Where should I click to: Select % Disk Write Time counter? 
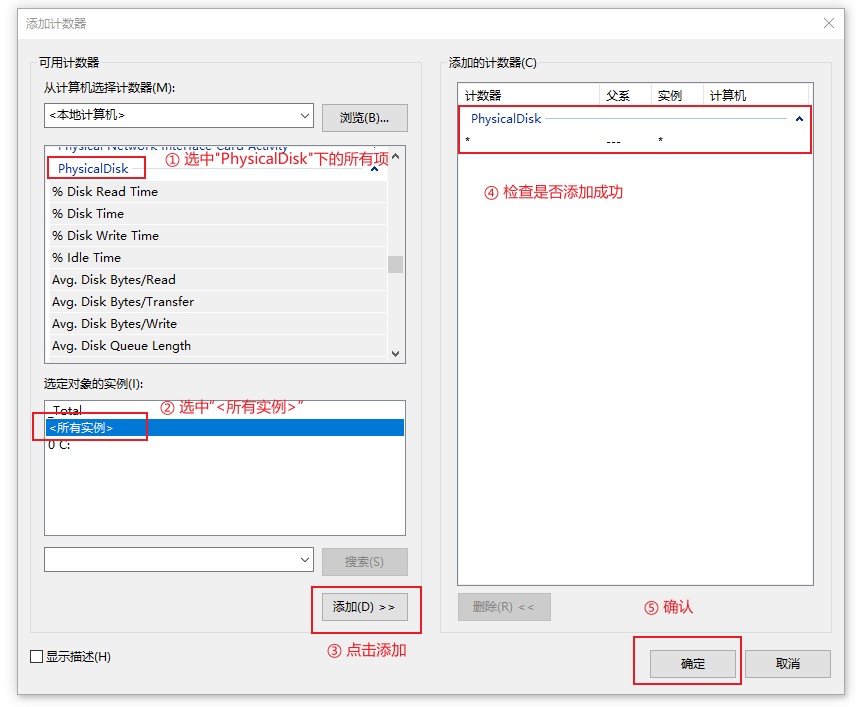(x=218, y=235)
